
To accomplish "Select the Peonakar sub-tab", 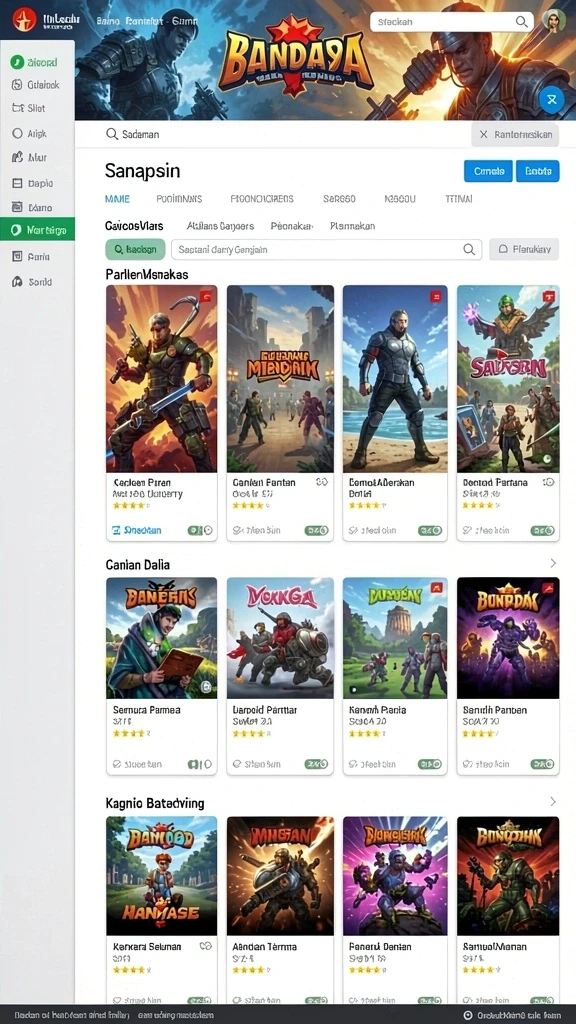I will click(x=292, y=226).
